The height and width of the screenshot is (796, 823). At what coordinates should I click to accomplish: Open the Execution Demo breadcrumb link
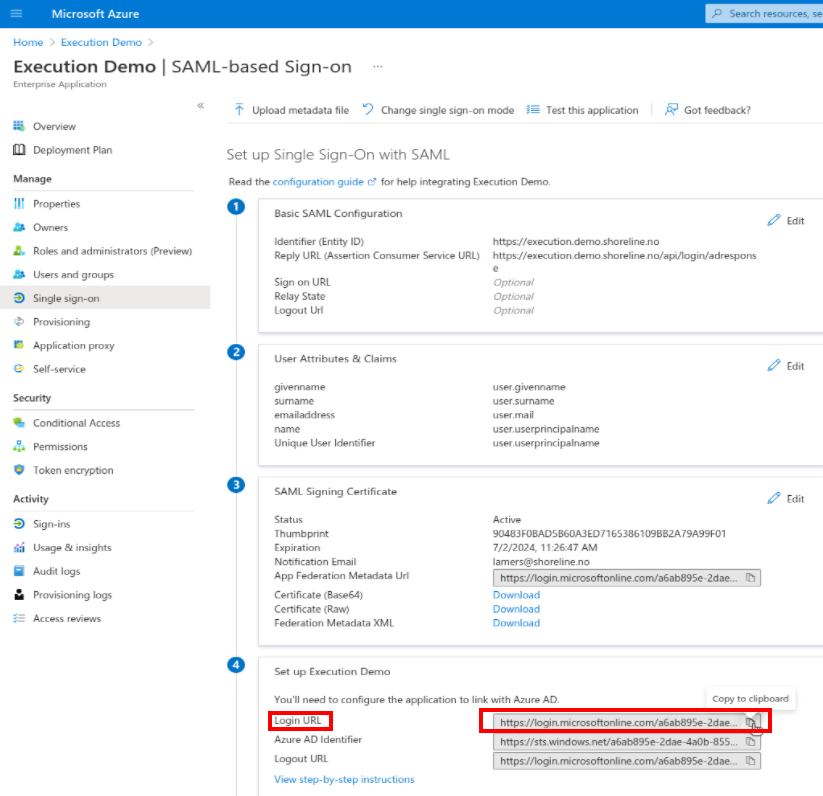tap(101, 43)
